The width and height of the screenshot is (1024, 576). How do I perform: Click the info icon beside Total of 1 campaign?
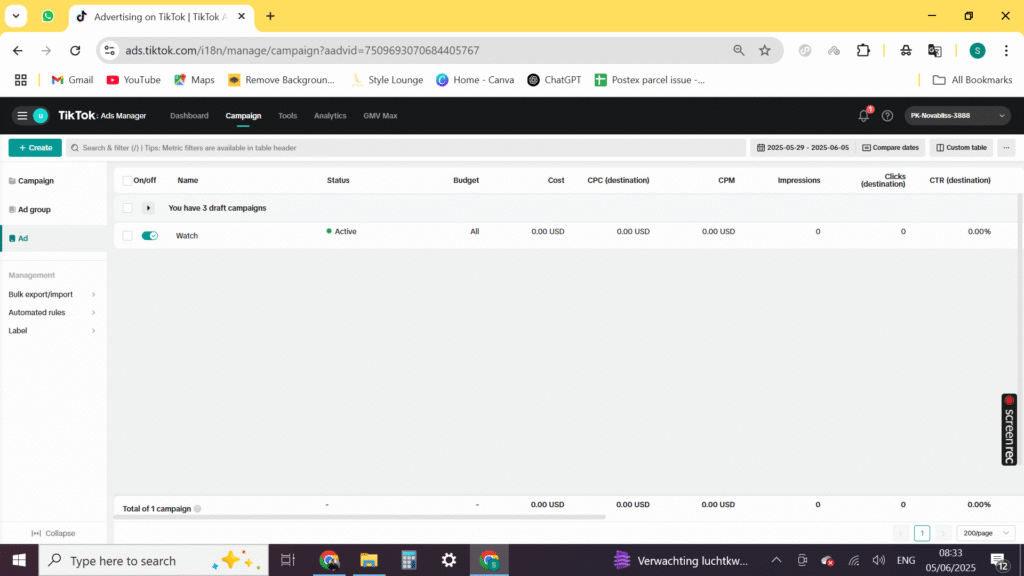pyautogui.click(x=197, y=509)
